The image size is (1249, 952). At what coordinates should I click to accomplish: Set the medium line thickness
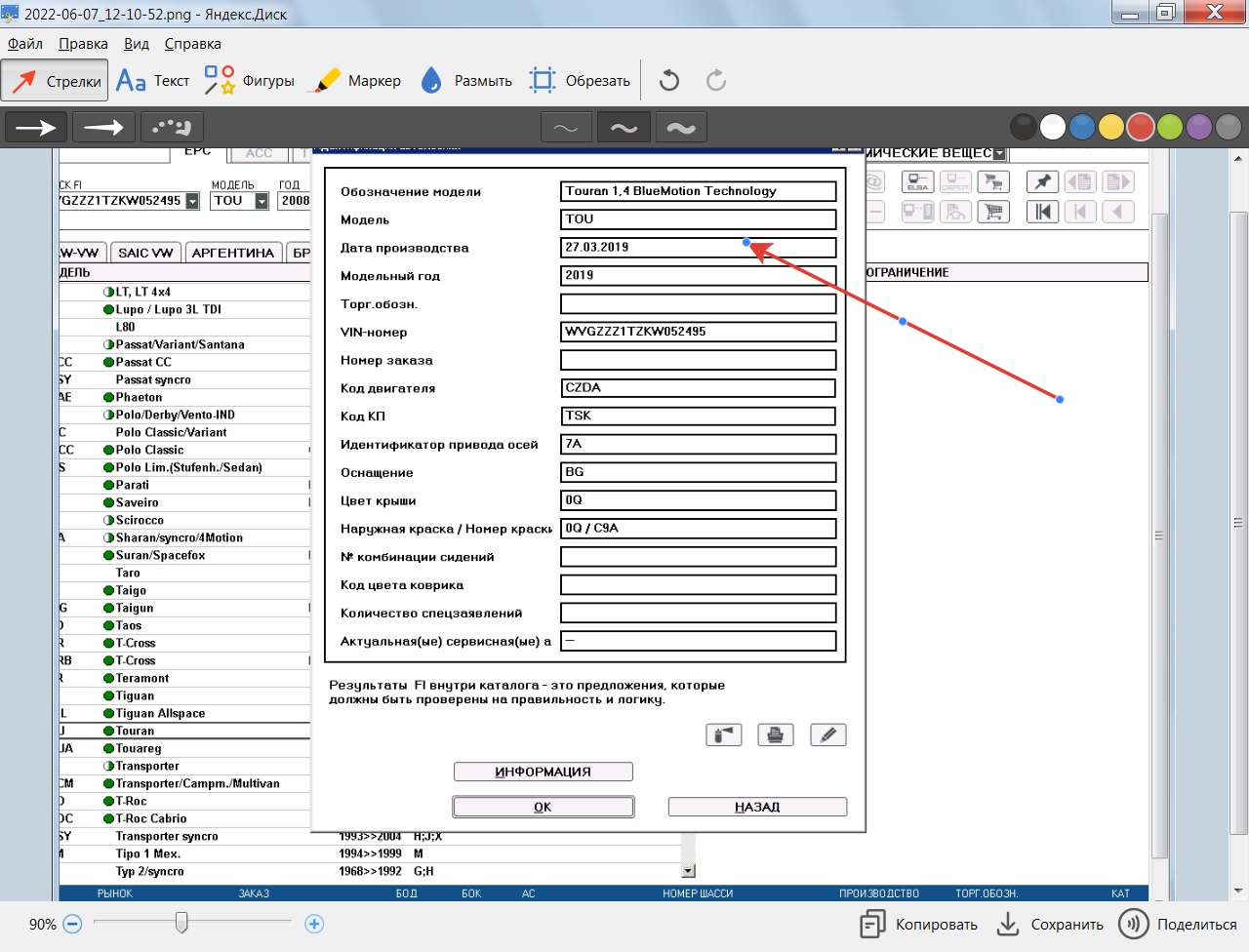624,127
